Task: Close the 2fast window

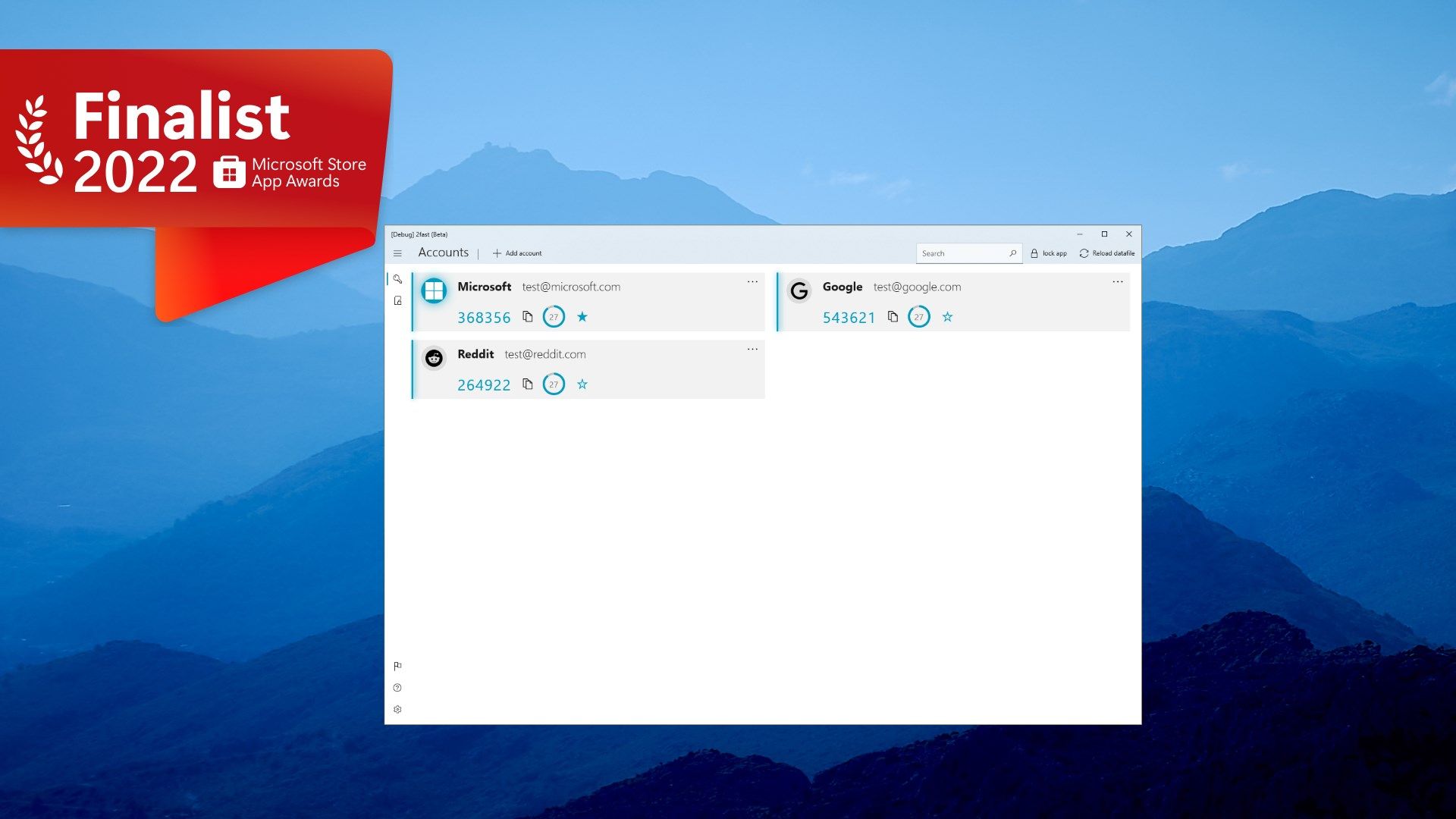Action: click(1129, 234)
